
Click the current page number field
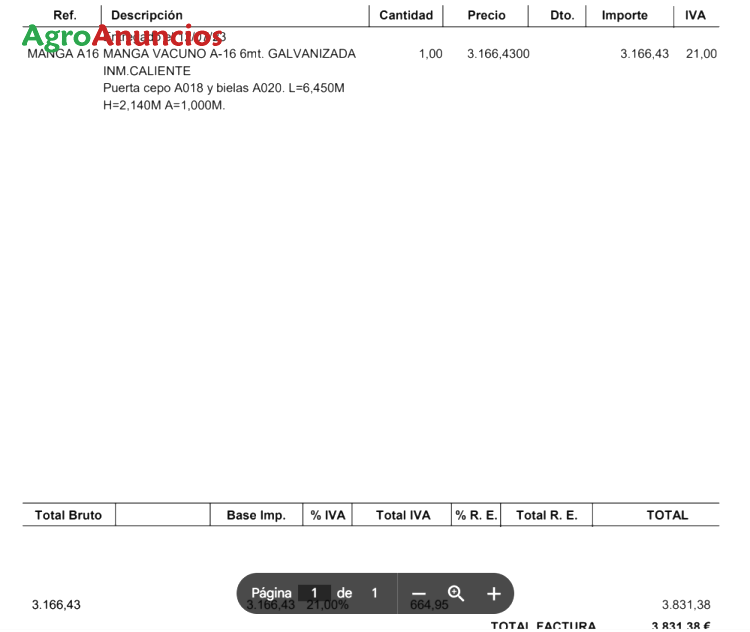[x=314, y=593]
